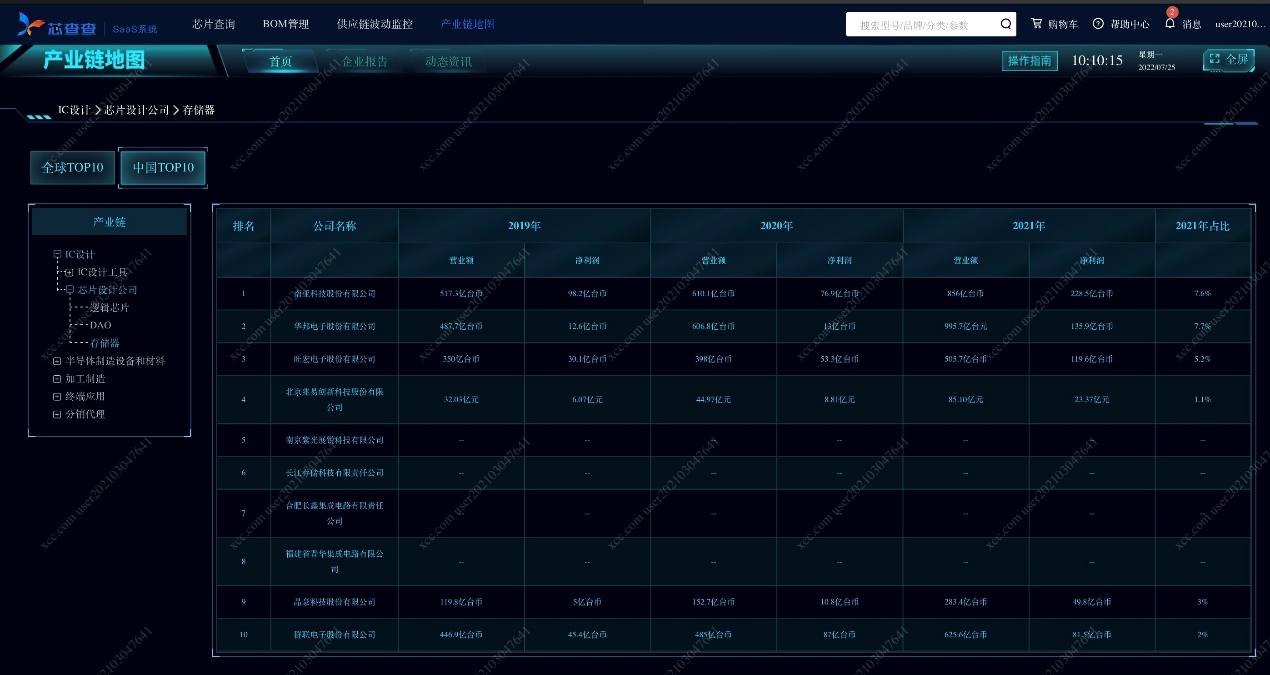Collapse the IC设计 tree node
The width and height of the screenshot is (1270, 675).
(x=57, y=255)
